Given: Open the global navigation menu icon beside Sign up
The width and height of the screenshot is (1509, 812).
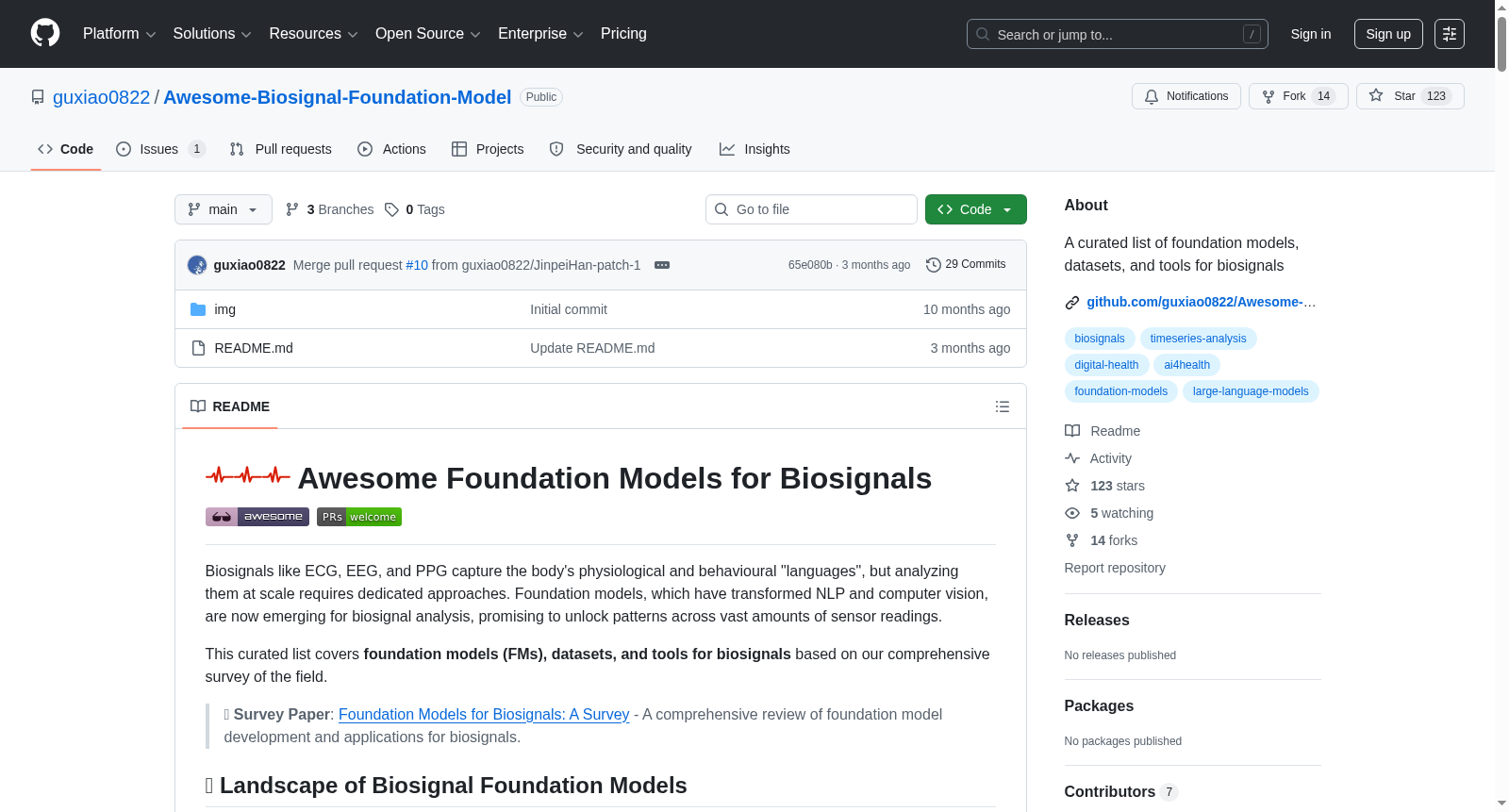Looking at the screenshot, I should tap(1450, 34).
